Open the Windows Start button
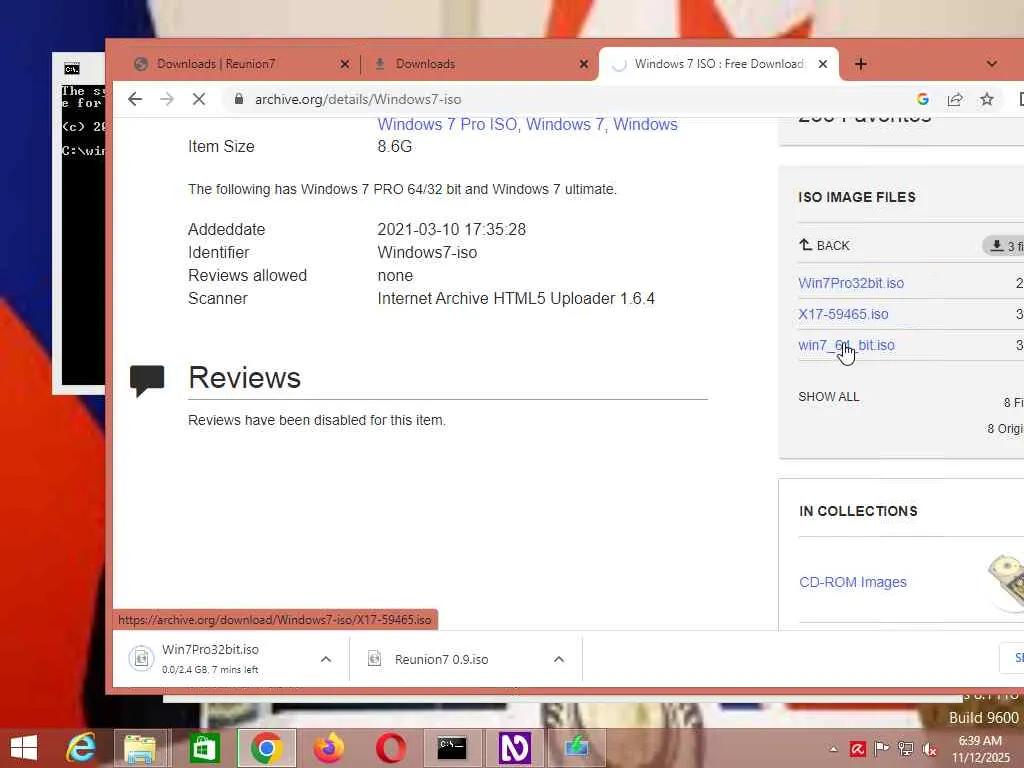The image size is (1024, 768). tap(24, 748)
